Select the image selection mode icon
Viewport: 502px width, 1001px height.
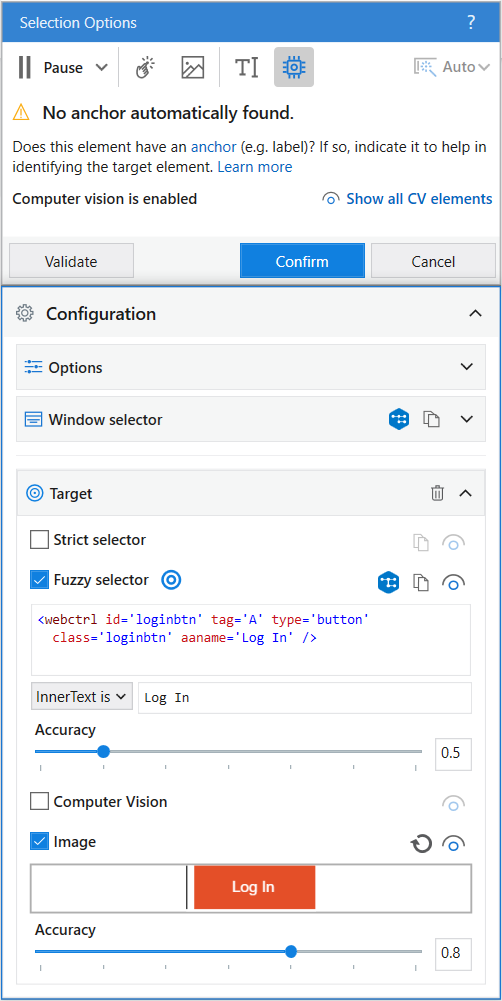tap(192, 67)
